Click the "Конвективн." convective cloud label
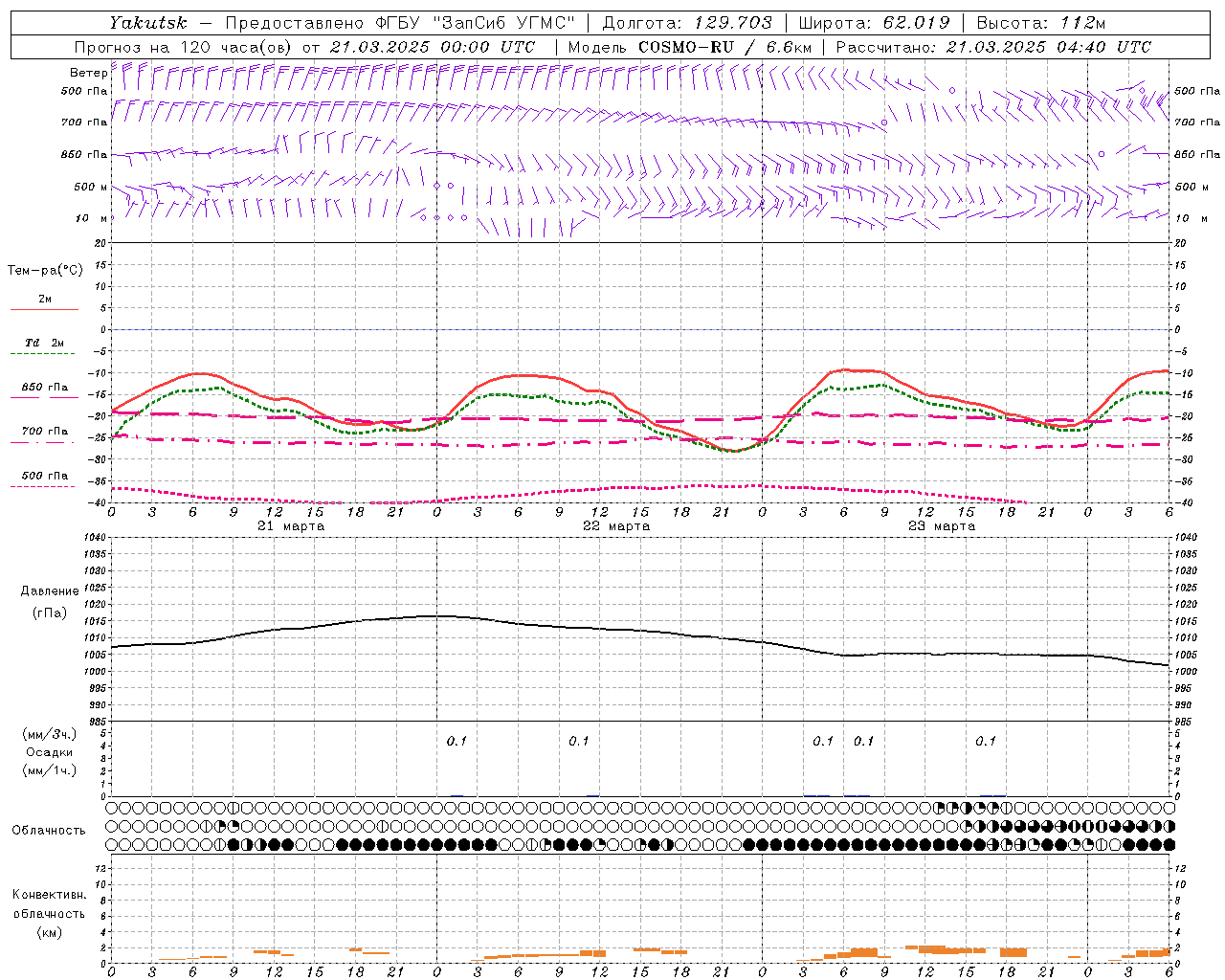The width and height of the screenshot is (1225, 980). tap(49, 895)
